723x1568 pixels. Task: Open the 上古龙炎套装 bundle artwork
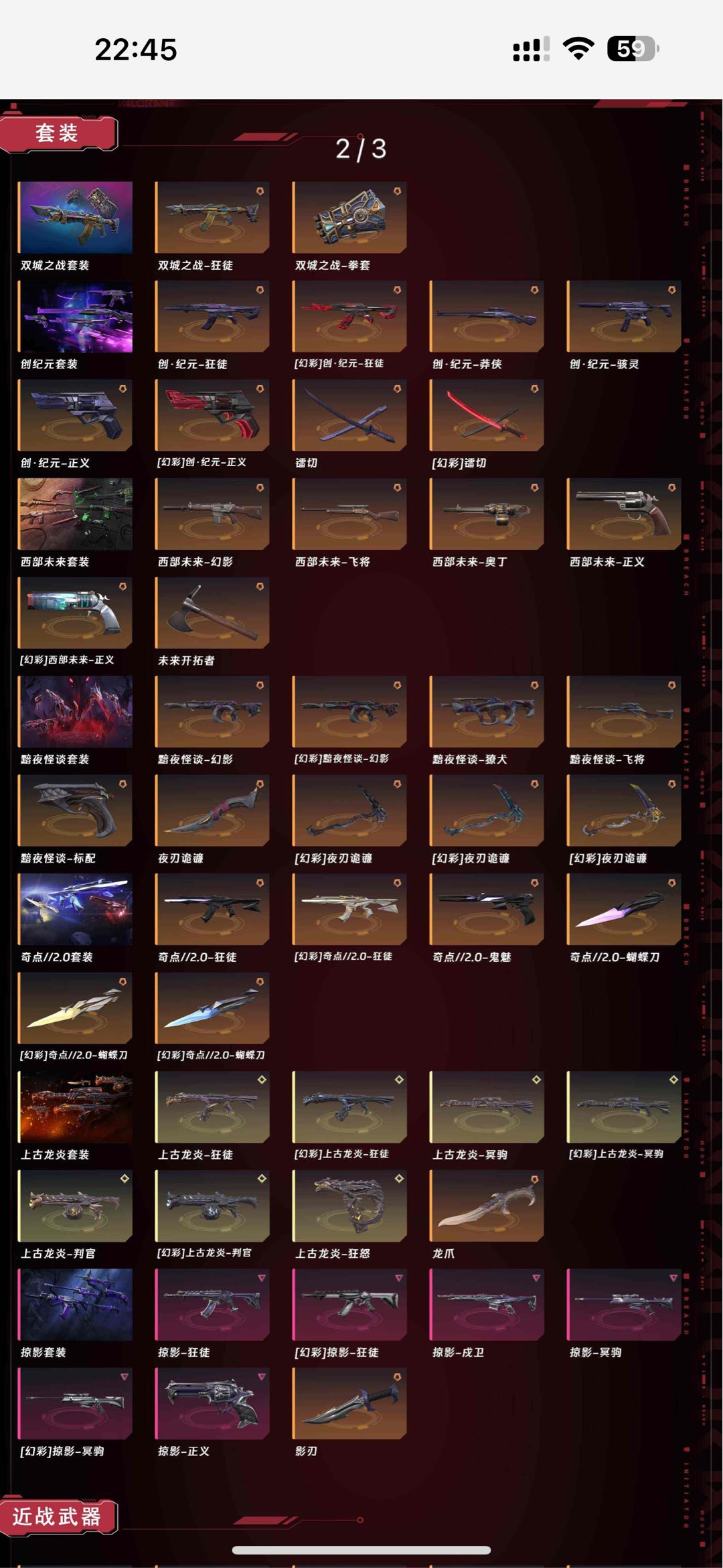click(75, 1107)
